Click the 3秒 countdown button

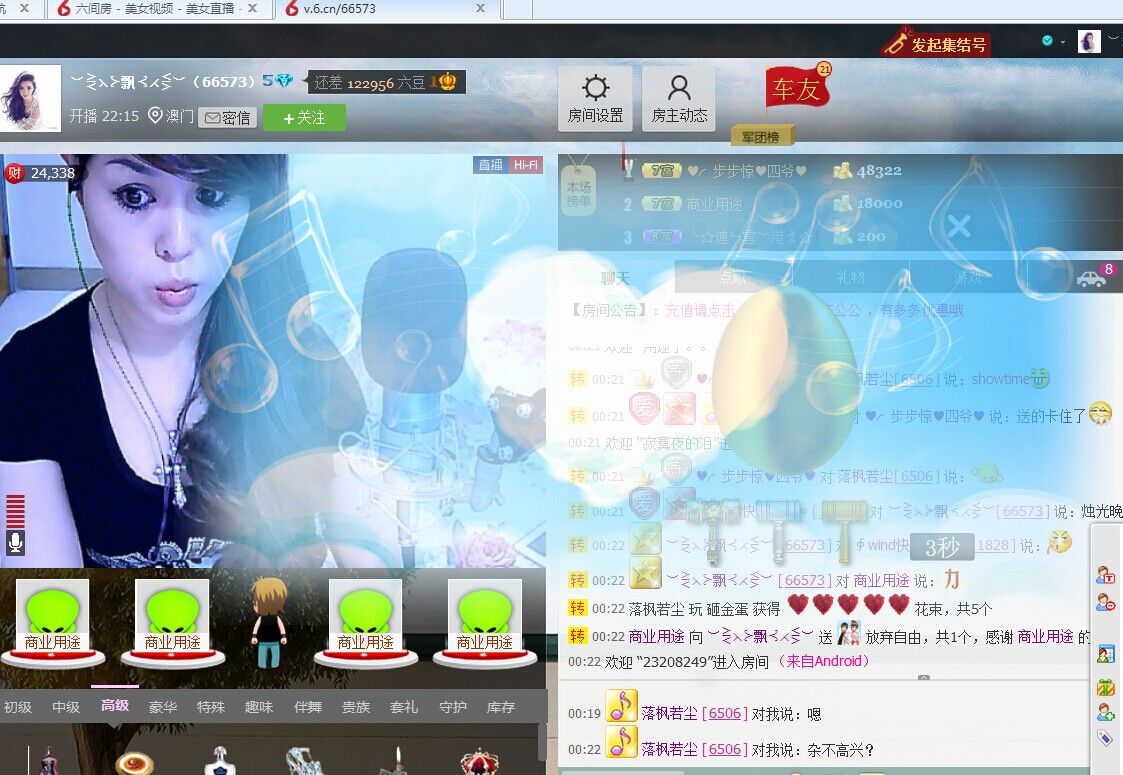coord(943,548)
